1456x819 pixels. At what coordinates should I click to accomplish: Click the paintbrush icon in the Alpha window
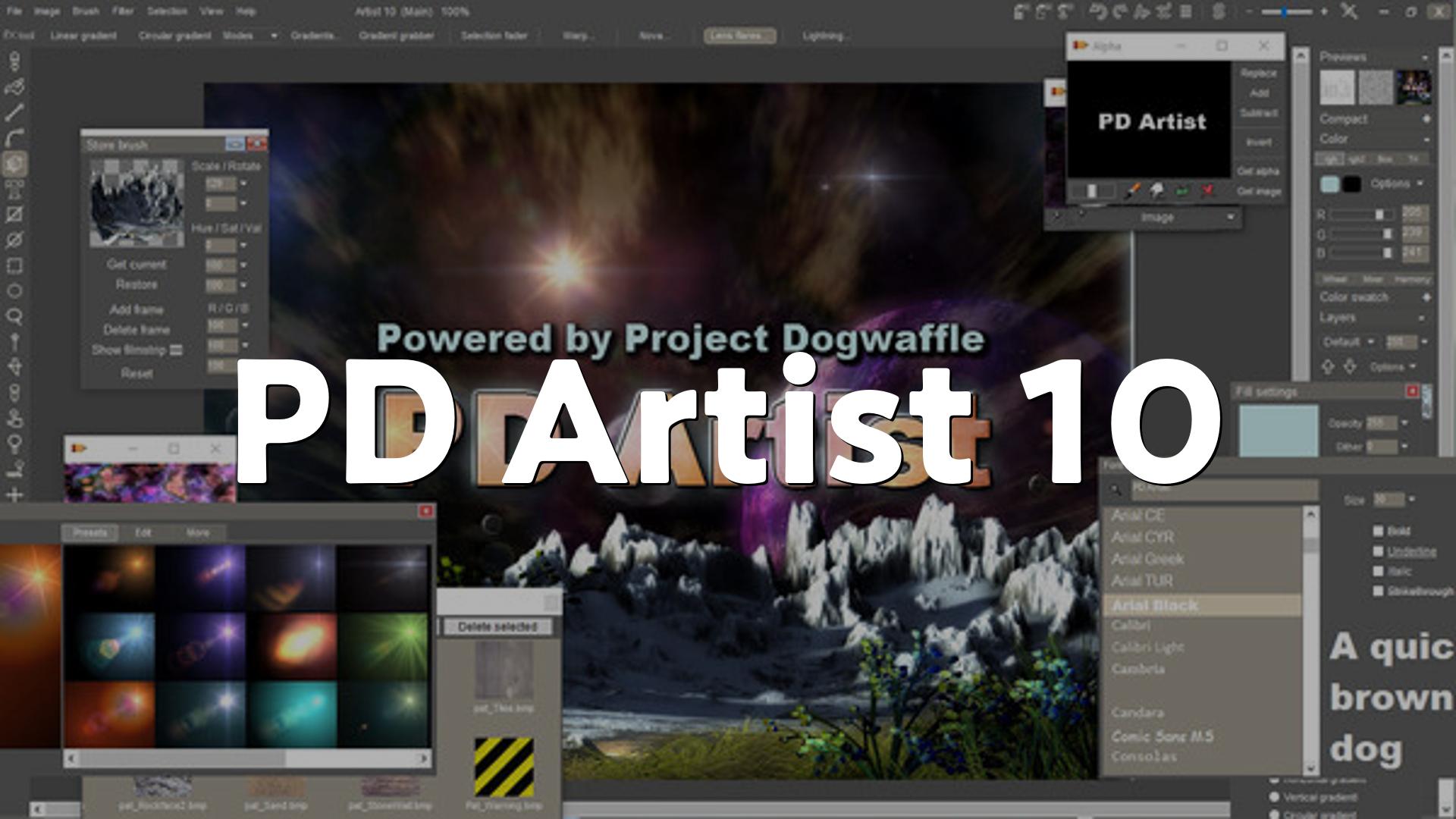tap(1131, 191)
